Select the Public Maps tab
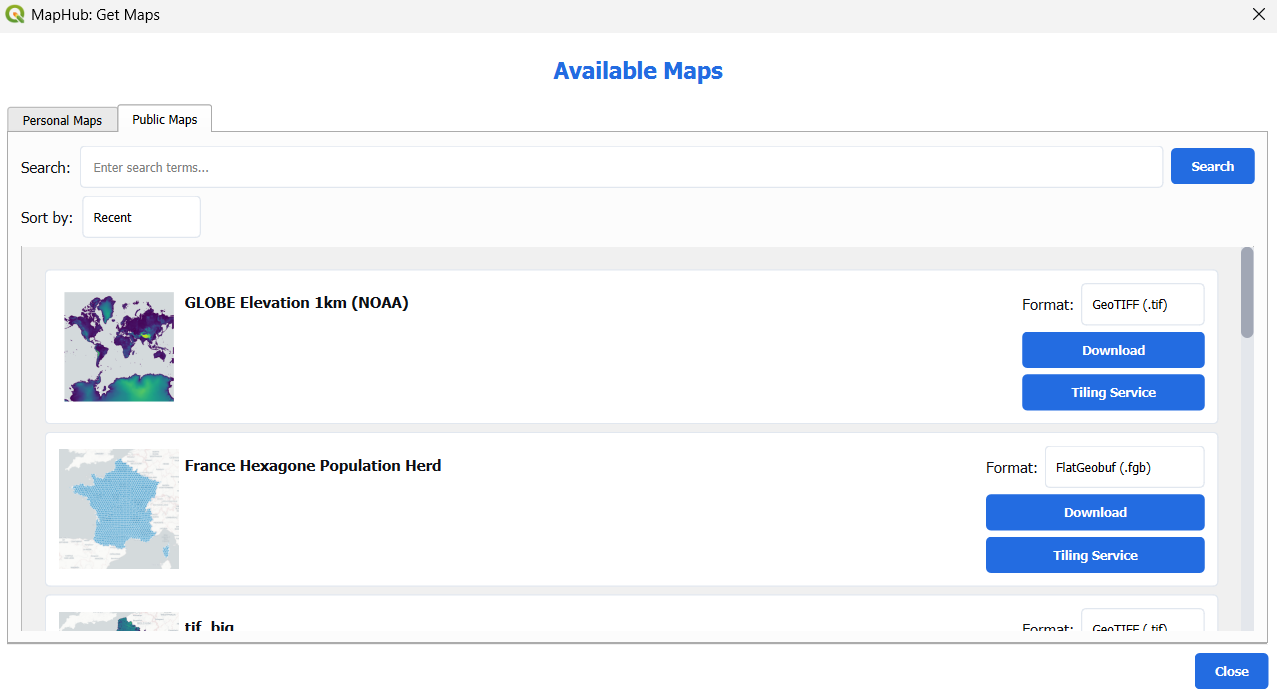The height and width of the screenshot is (696, 1277). pos(165,119)
